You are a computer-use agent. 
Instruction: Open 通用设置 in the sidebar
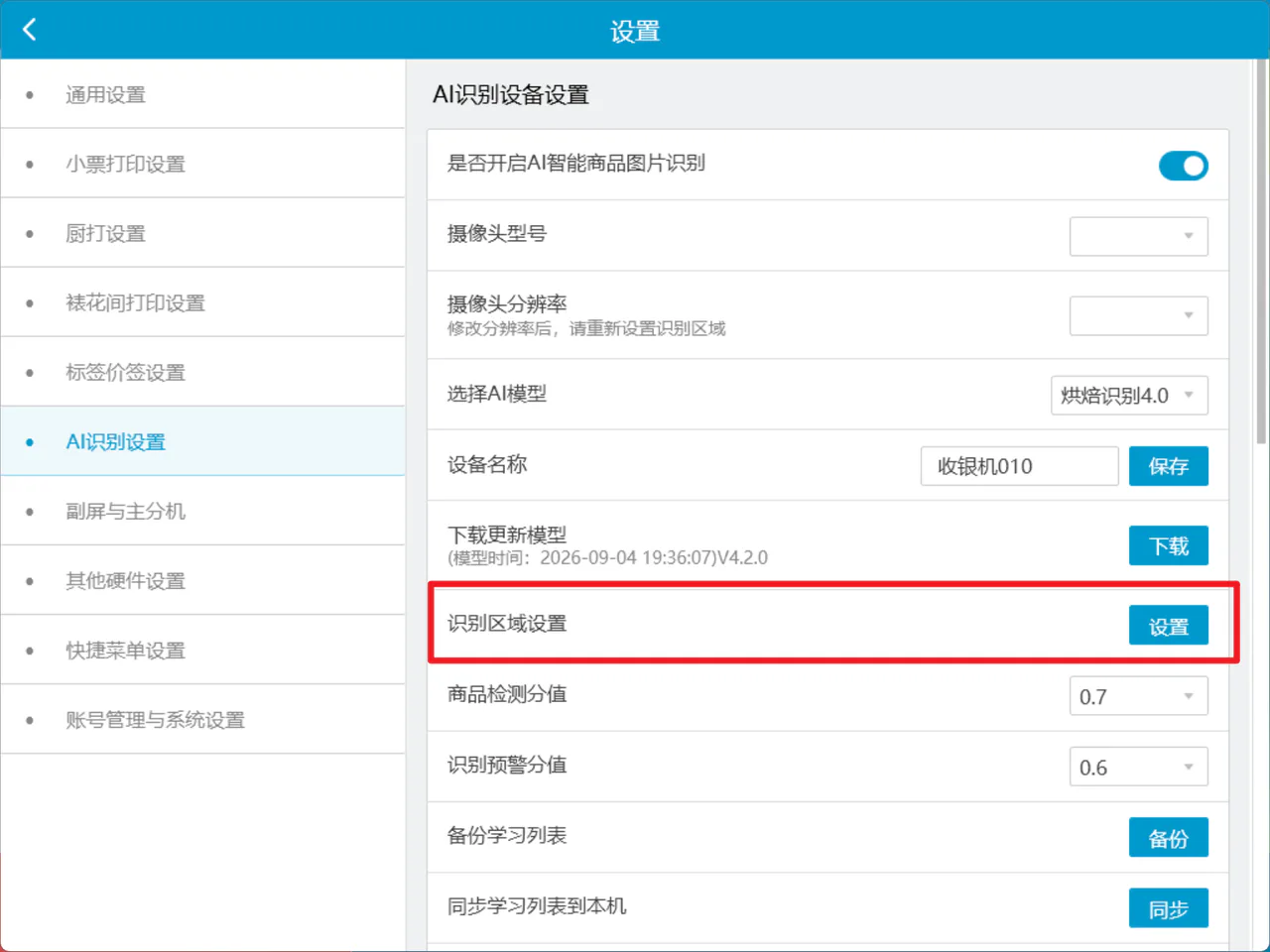tap(202, 94)
